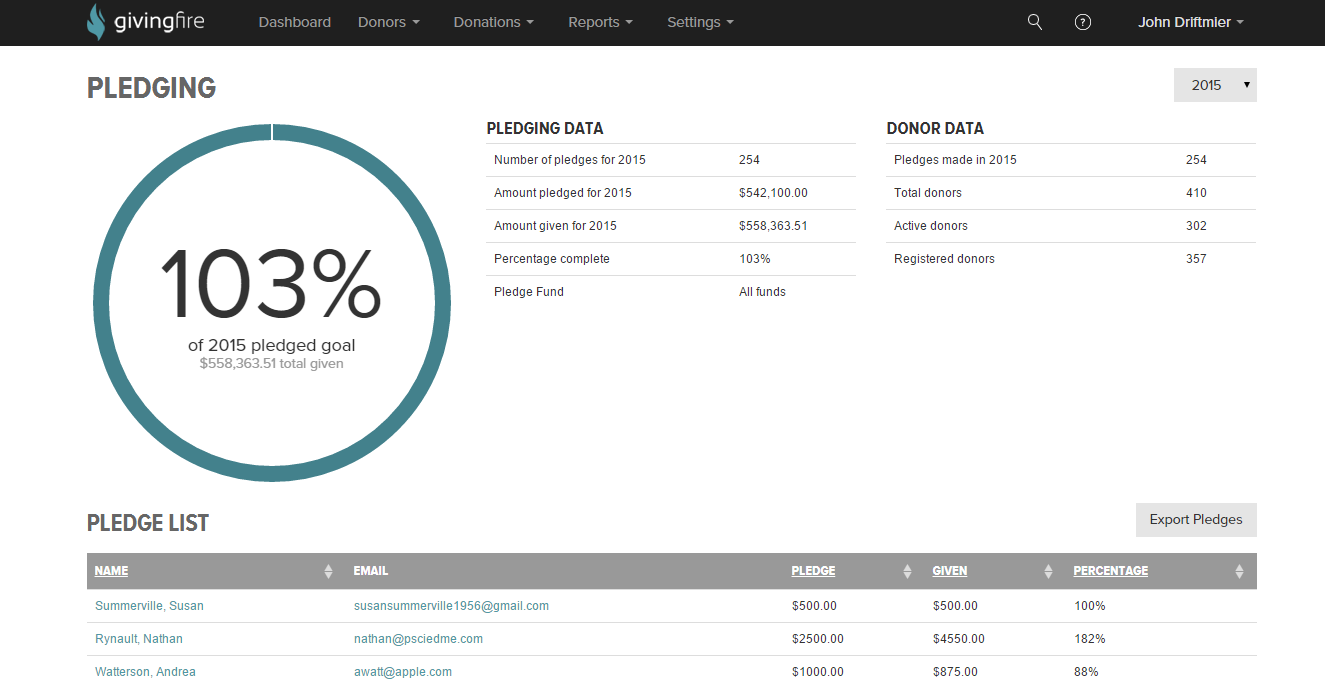The image size is (1325, 697).
Task: Click nathan@psciedme.com email link
Action: coord(418,639)
